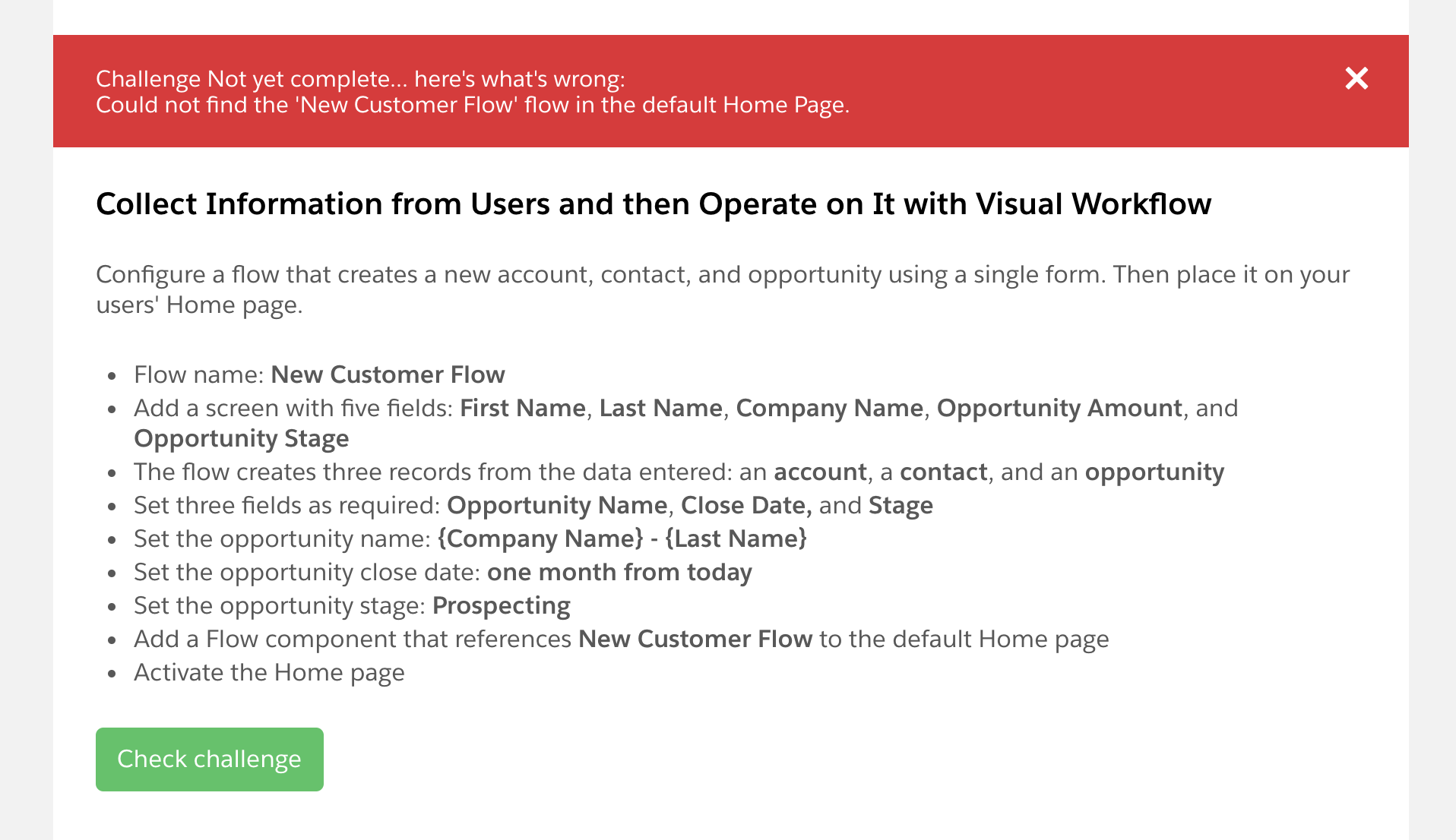The image size is (1456, 840).
Task: Click the bold 'Opportunity Stage' text
Action: [242, 438]
